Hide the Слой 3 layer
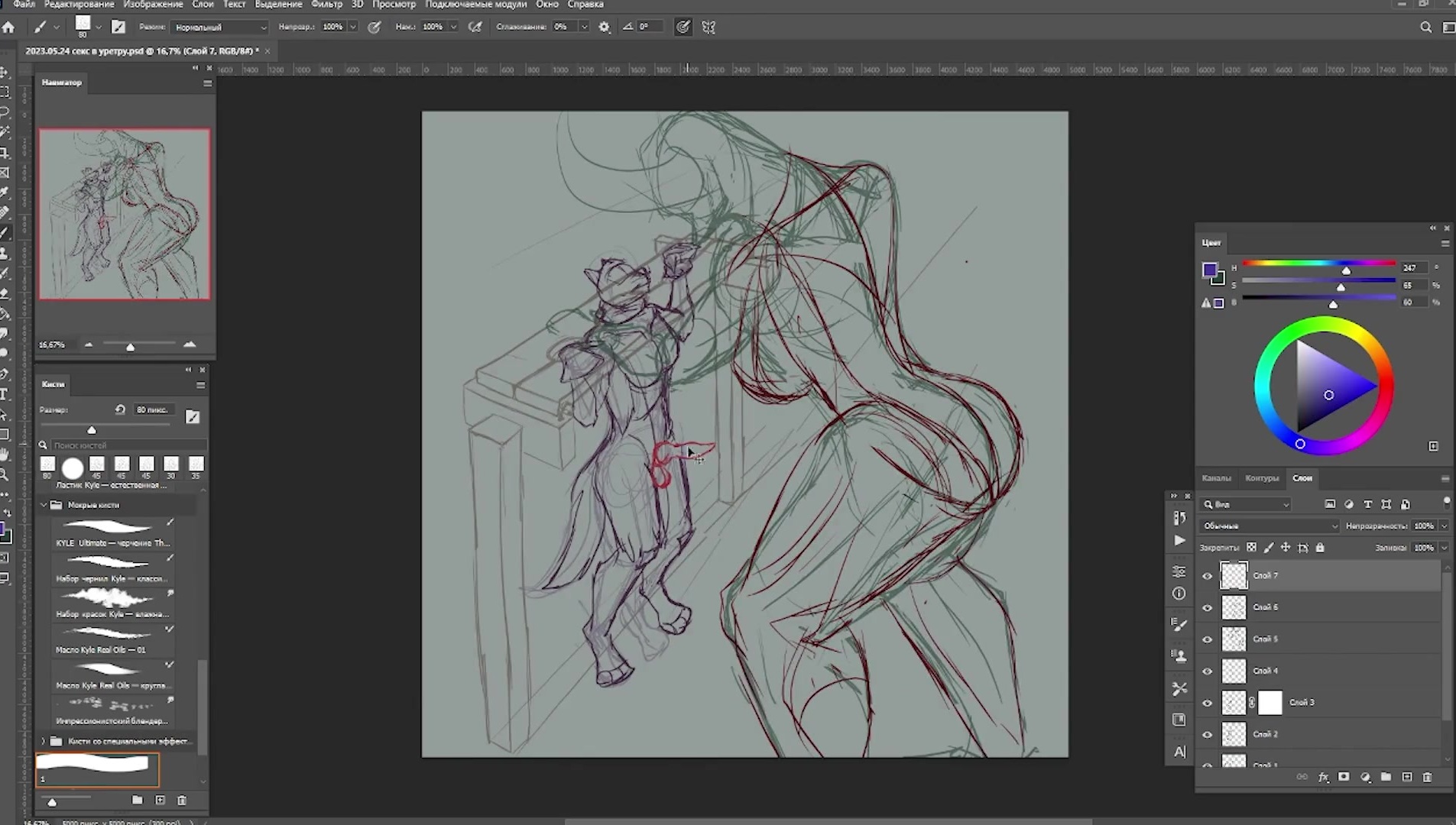The width and height of the screenshot is (1456, 825). [1208, 703]
